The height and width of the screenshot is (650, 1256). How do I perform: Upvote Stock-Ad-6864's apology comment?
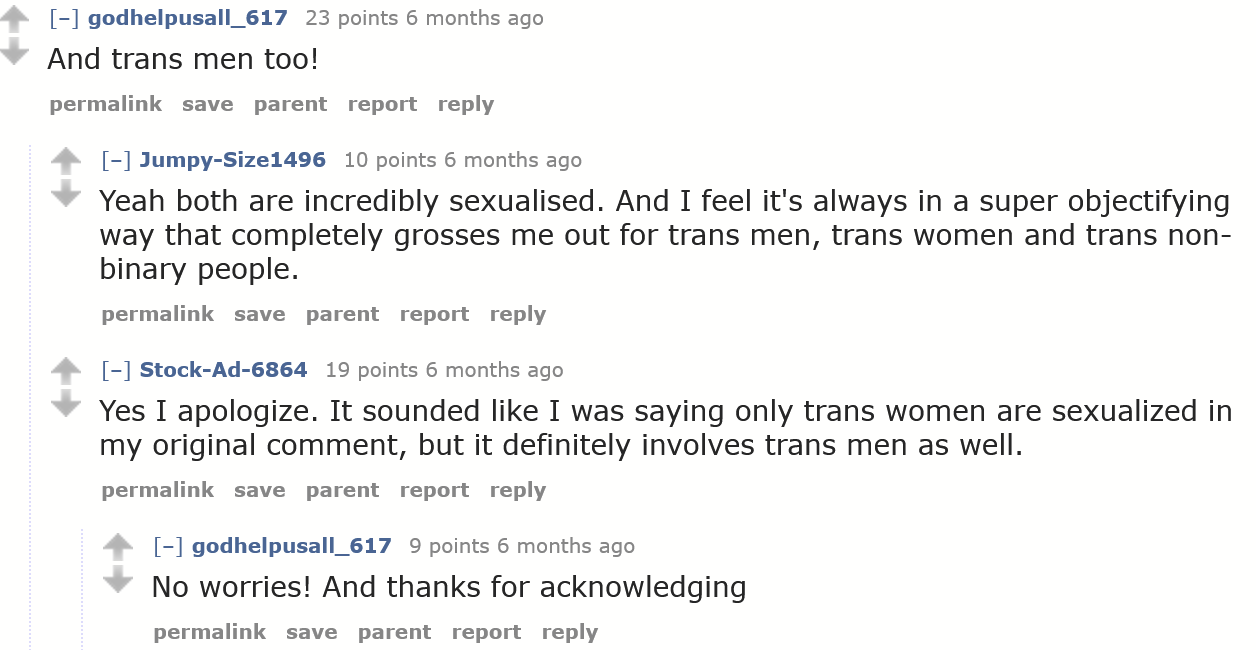pyautogui.click(x=66, y=372)
